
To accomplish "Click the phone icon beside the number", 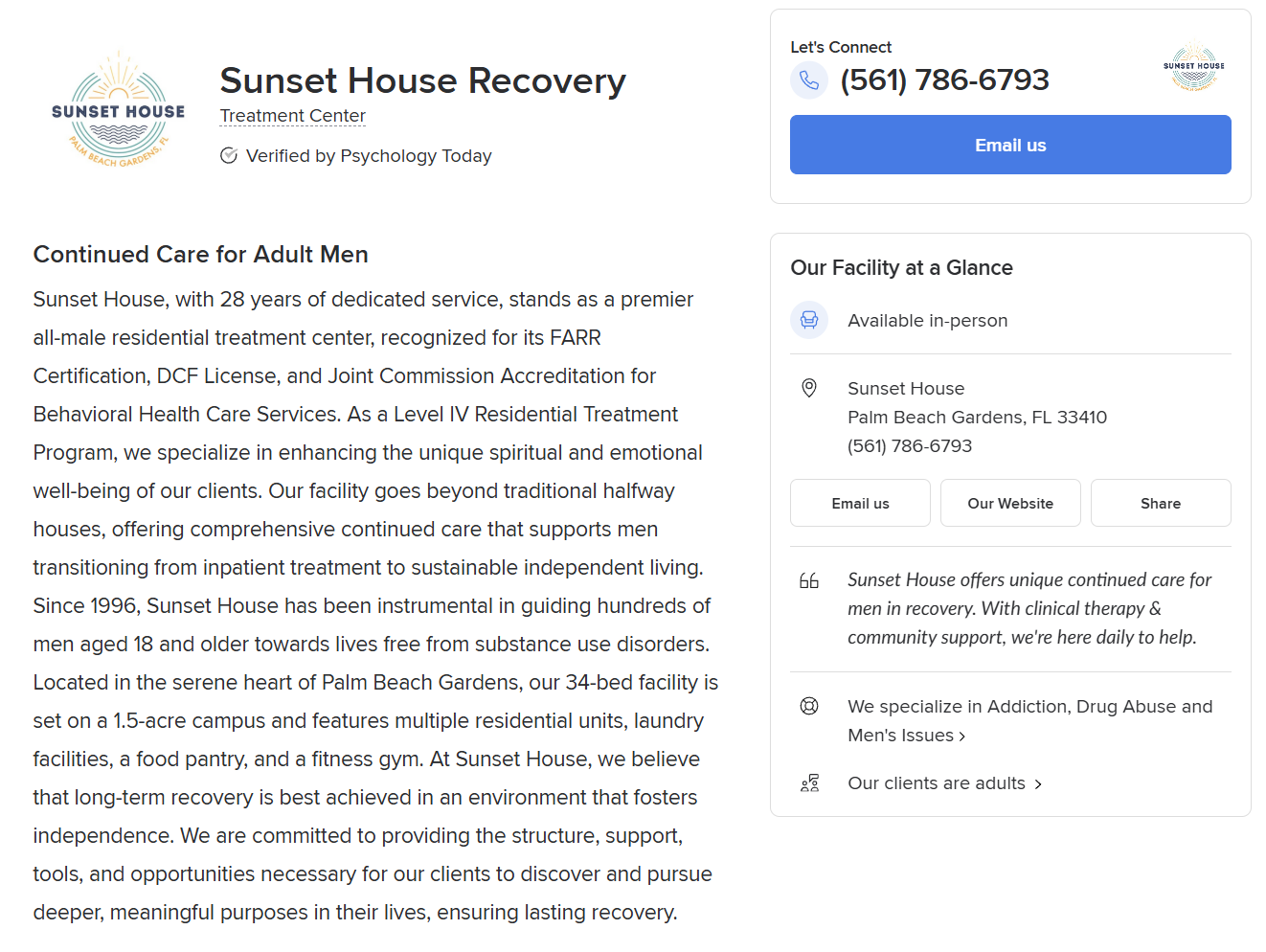I will point(809,80).
